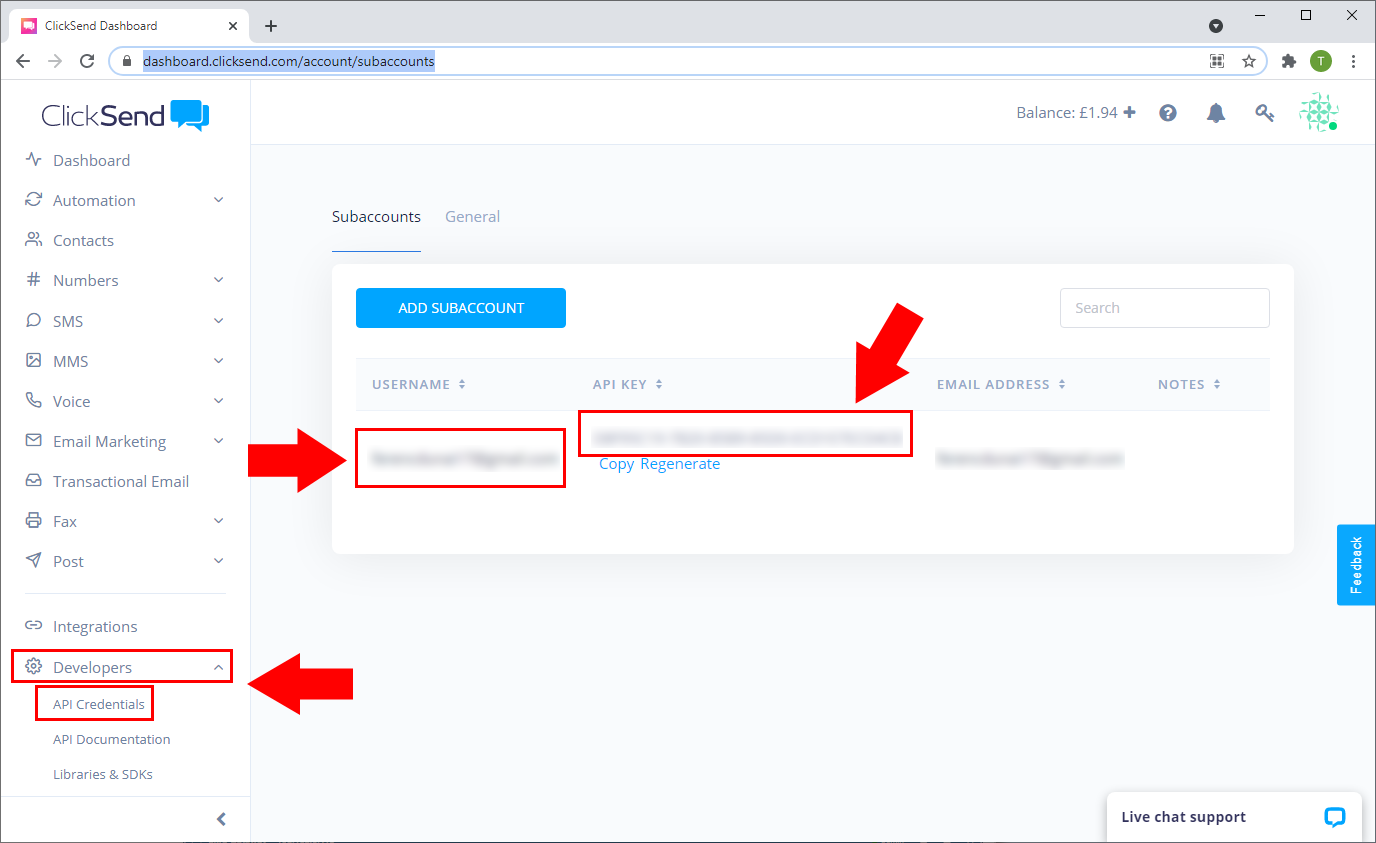1376x843 pixels.
Task: Expand the Automation menu chevron
Action: click(218, 200)
